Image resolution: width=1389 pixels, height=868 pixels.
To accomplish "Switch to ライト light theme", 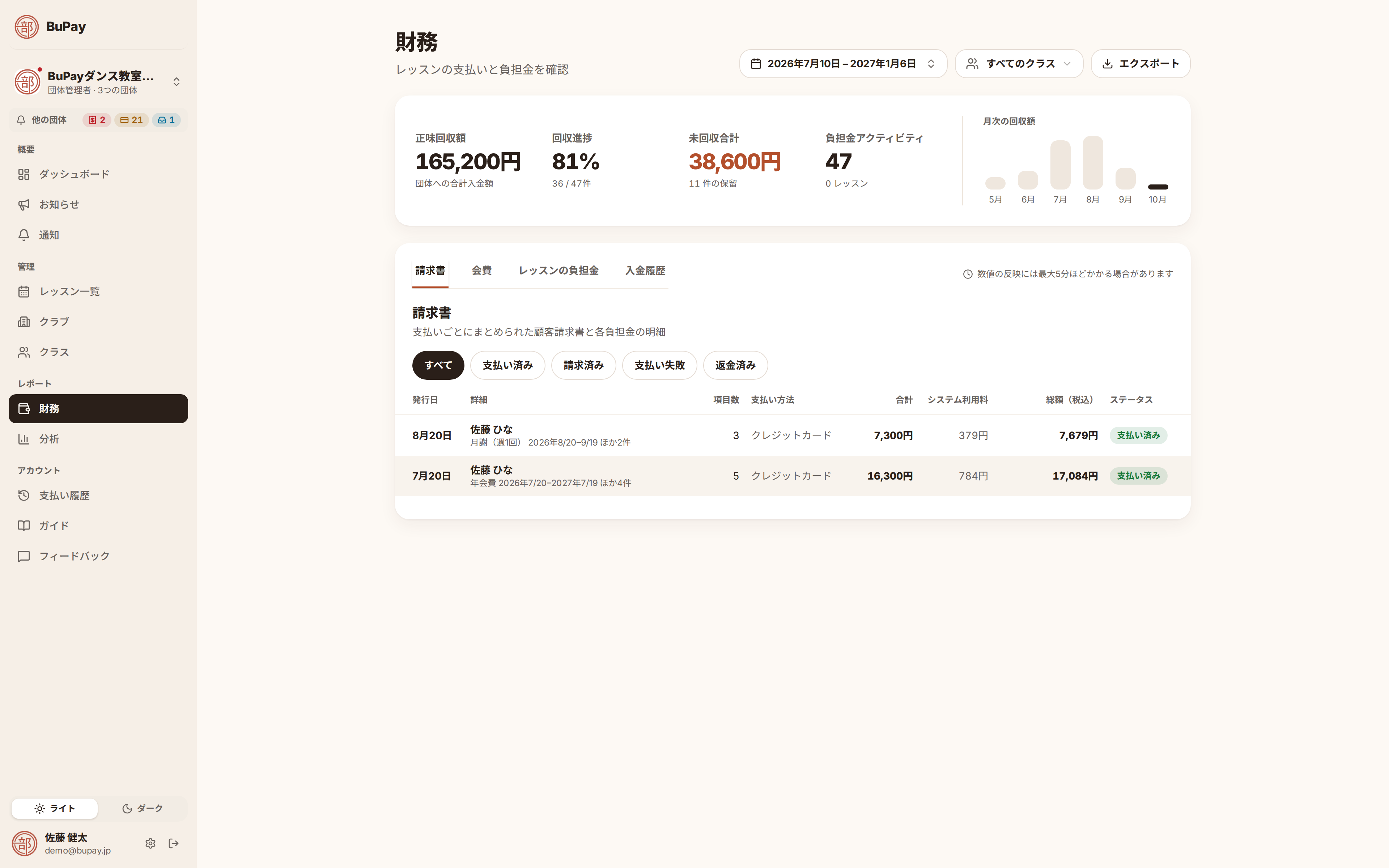I will 55,808.
